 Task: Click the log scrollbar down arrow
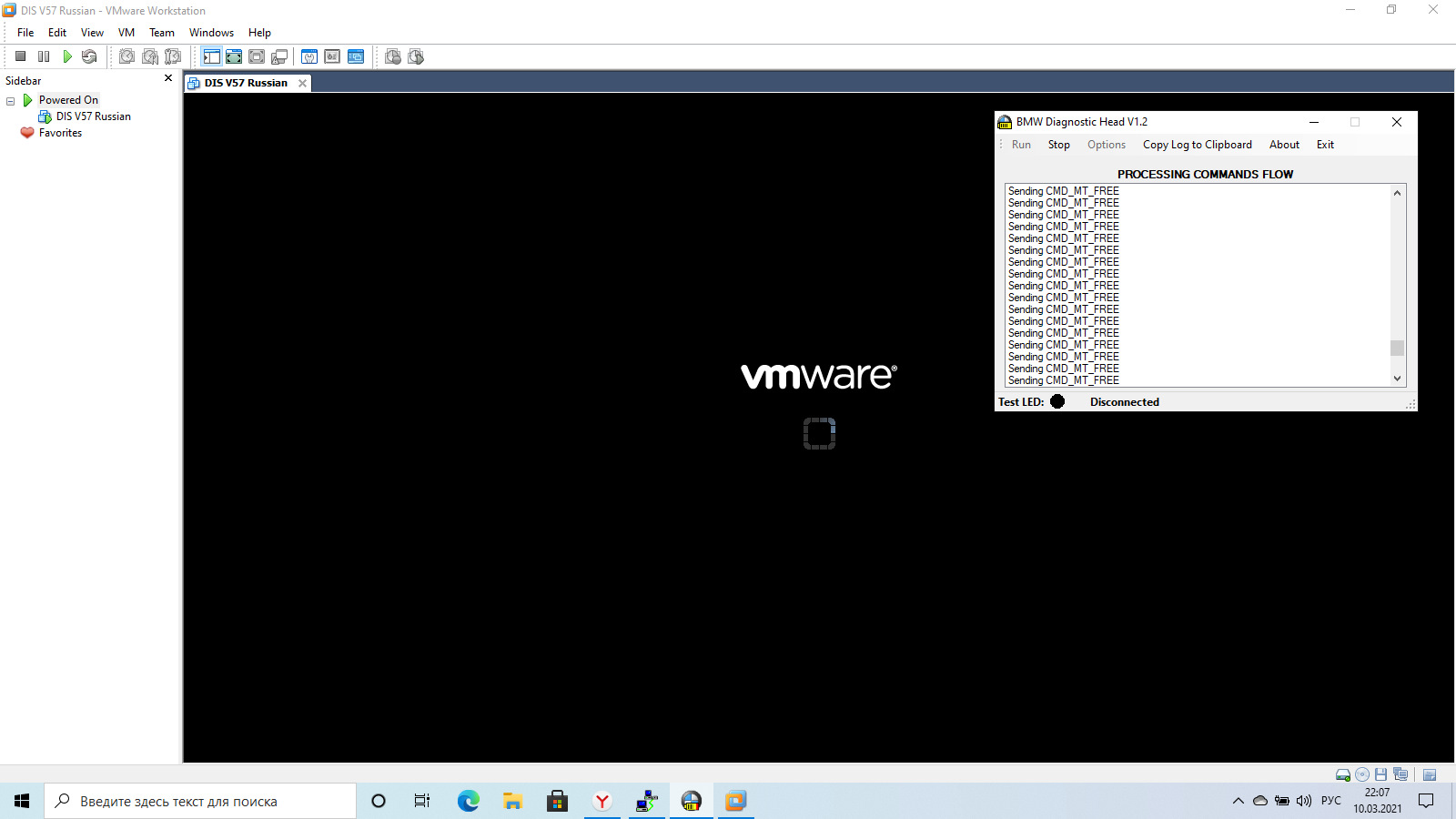pyautogui.click(x=1397, y=379)
